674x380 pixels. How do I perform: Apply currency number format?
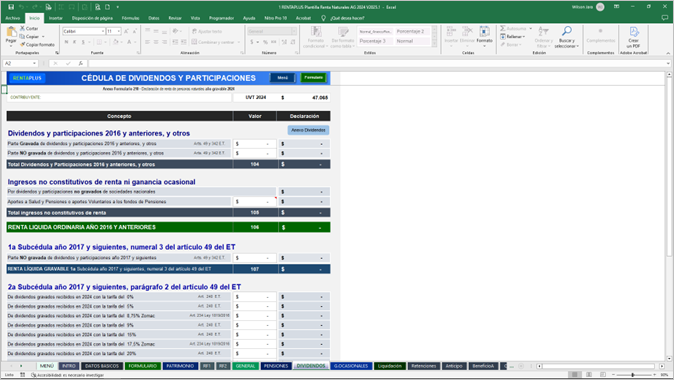pyautogui.click(x=252, y=42)
